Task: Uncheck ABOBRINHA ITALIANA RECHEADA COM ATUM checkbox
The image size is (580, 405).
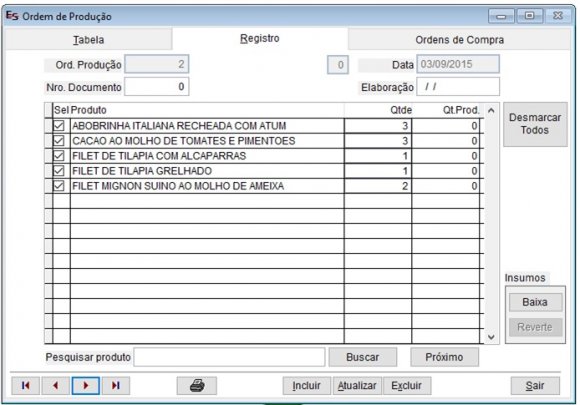Action: coord(59,125)
